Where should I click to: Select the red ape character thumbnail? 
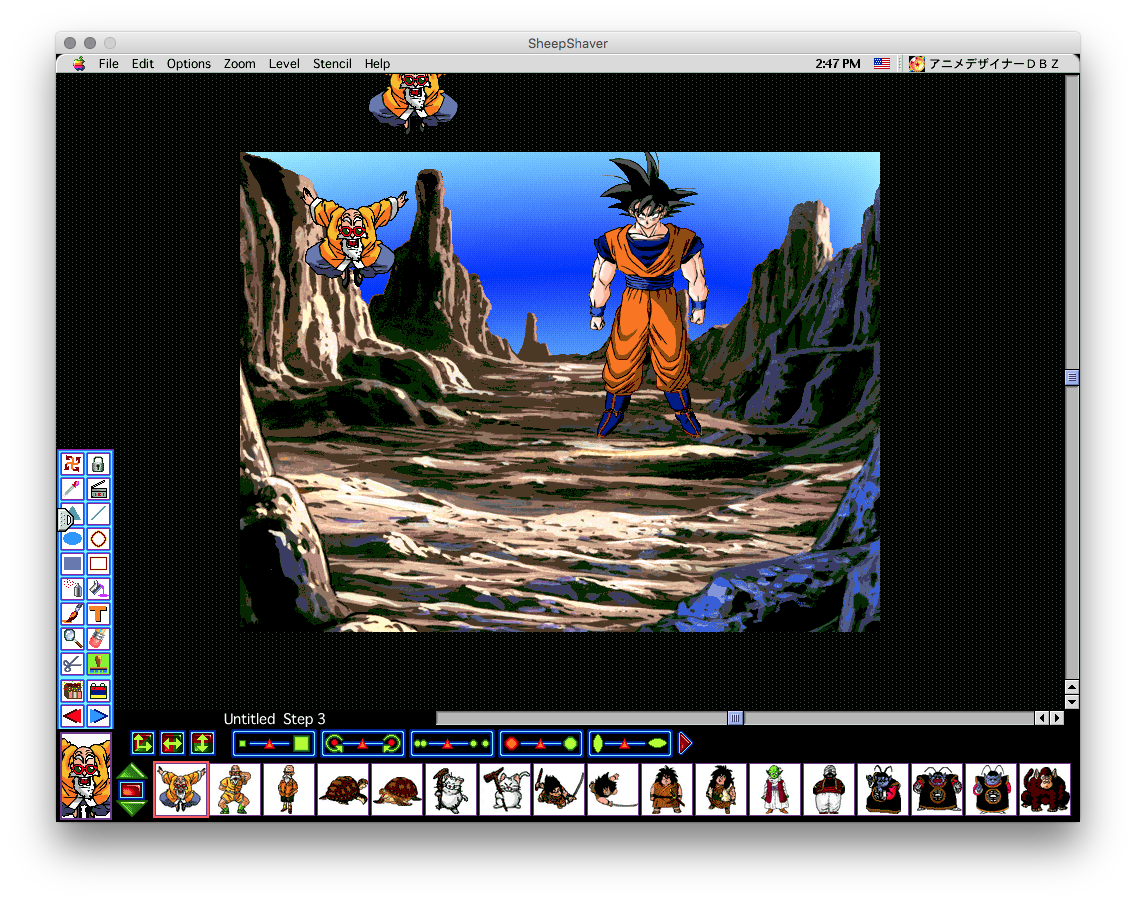coord(1045,790)
